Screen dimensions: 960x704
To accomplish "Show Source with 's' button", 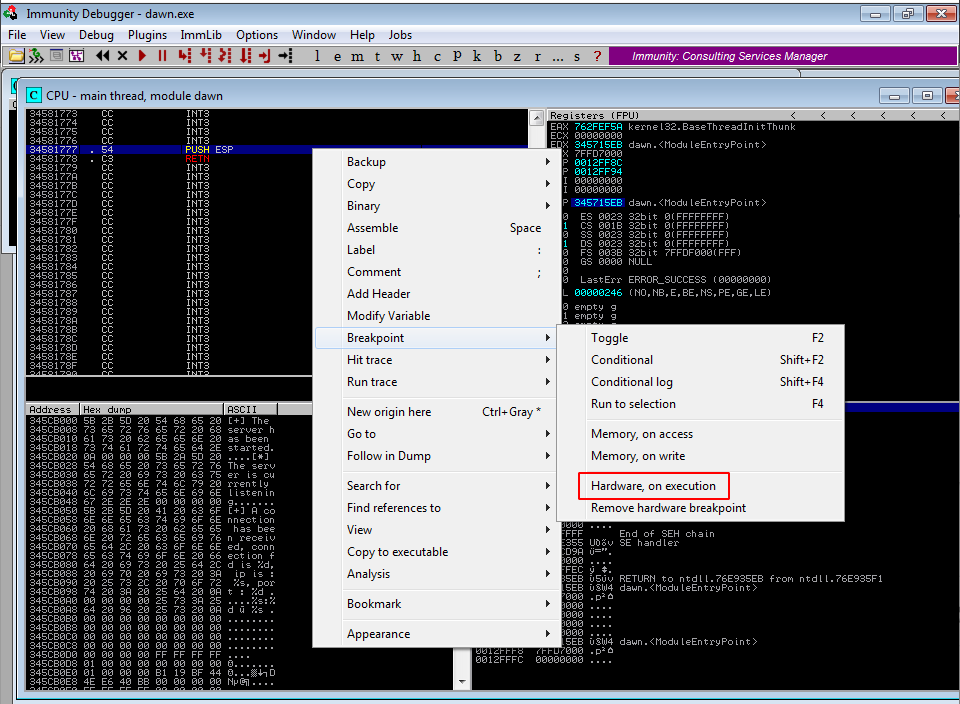I will pos(577,56).
